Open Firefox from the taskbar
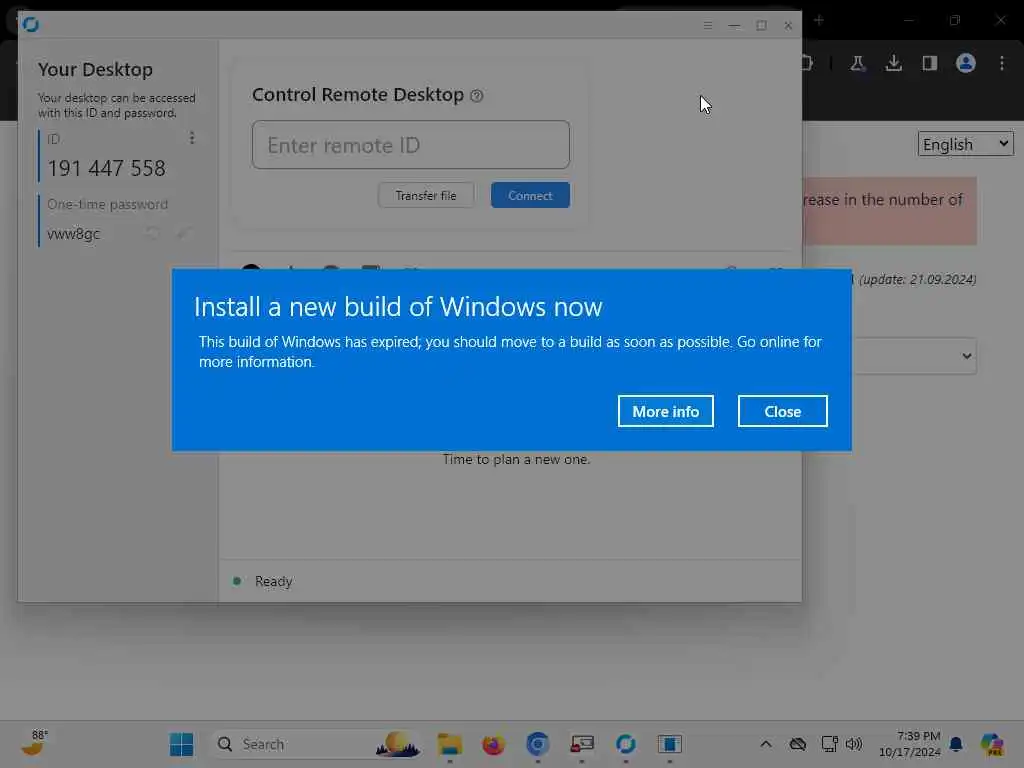This screenshot has height=768, width=1024. pos(493,744)
